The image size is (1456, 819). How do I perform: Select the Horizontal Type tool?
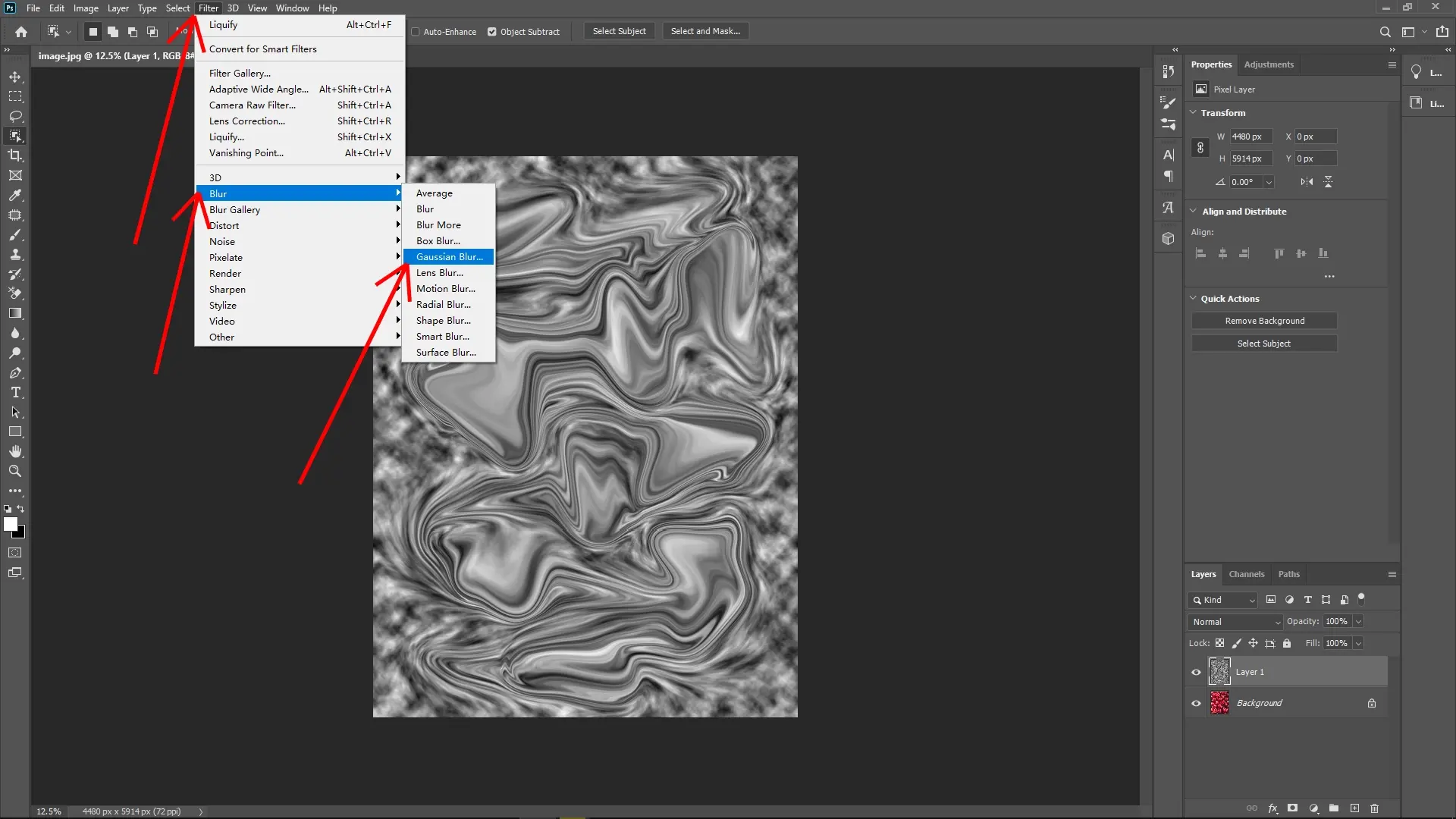pyautogui.click(x=15, y=392)
